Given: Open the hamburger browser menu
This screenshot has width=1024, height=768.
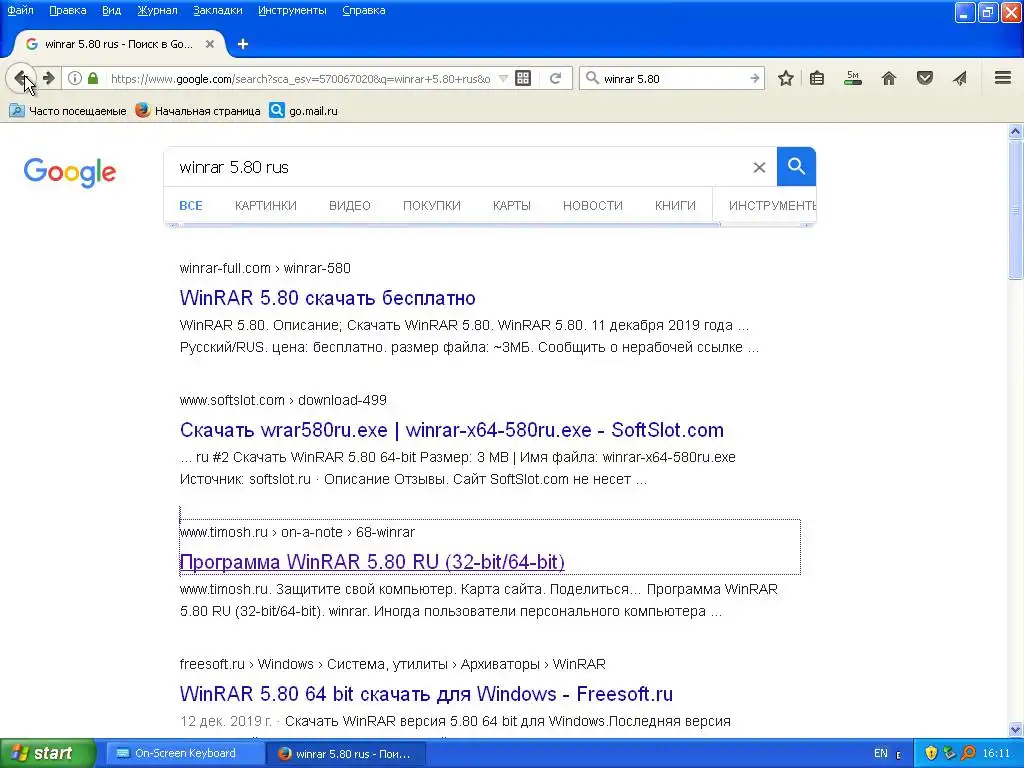Looking at the screenshot, I should 1003,78.
